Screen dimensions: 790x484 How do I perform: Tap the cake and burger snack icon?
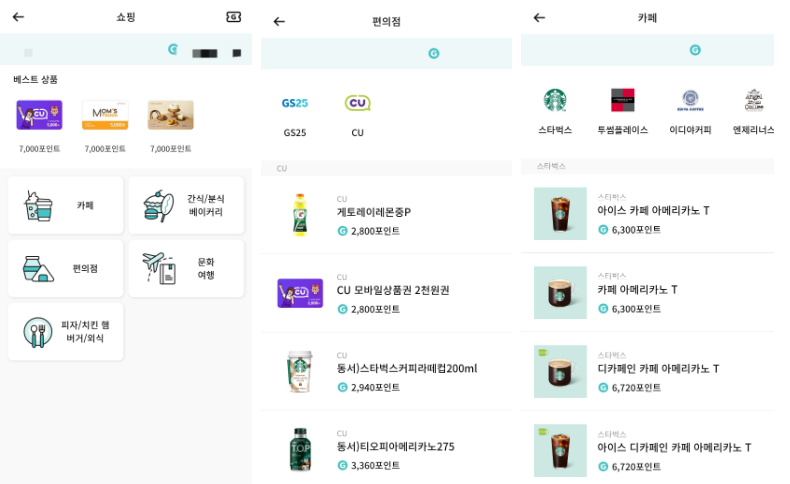[159, 206]
